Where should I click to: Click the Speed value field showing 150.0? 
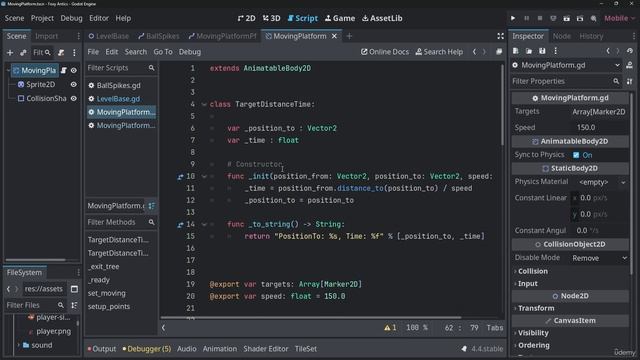(599, 127)
